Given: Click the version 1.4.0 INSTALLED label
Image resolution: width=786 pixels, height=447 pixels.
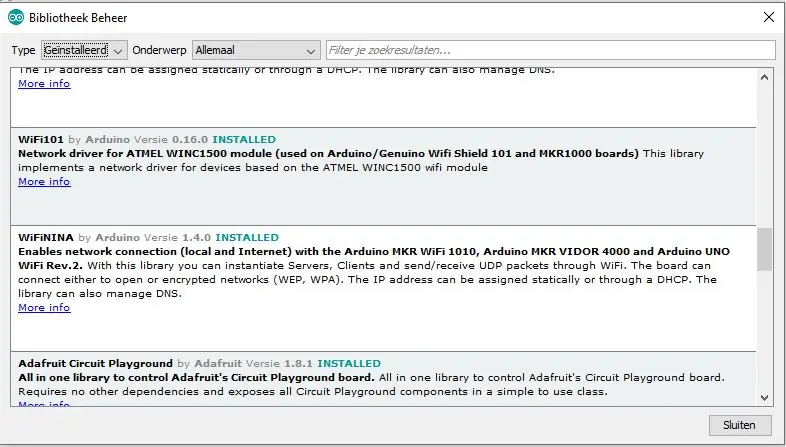Looking at the screenshot, I should 230,237.
